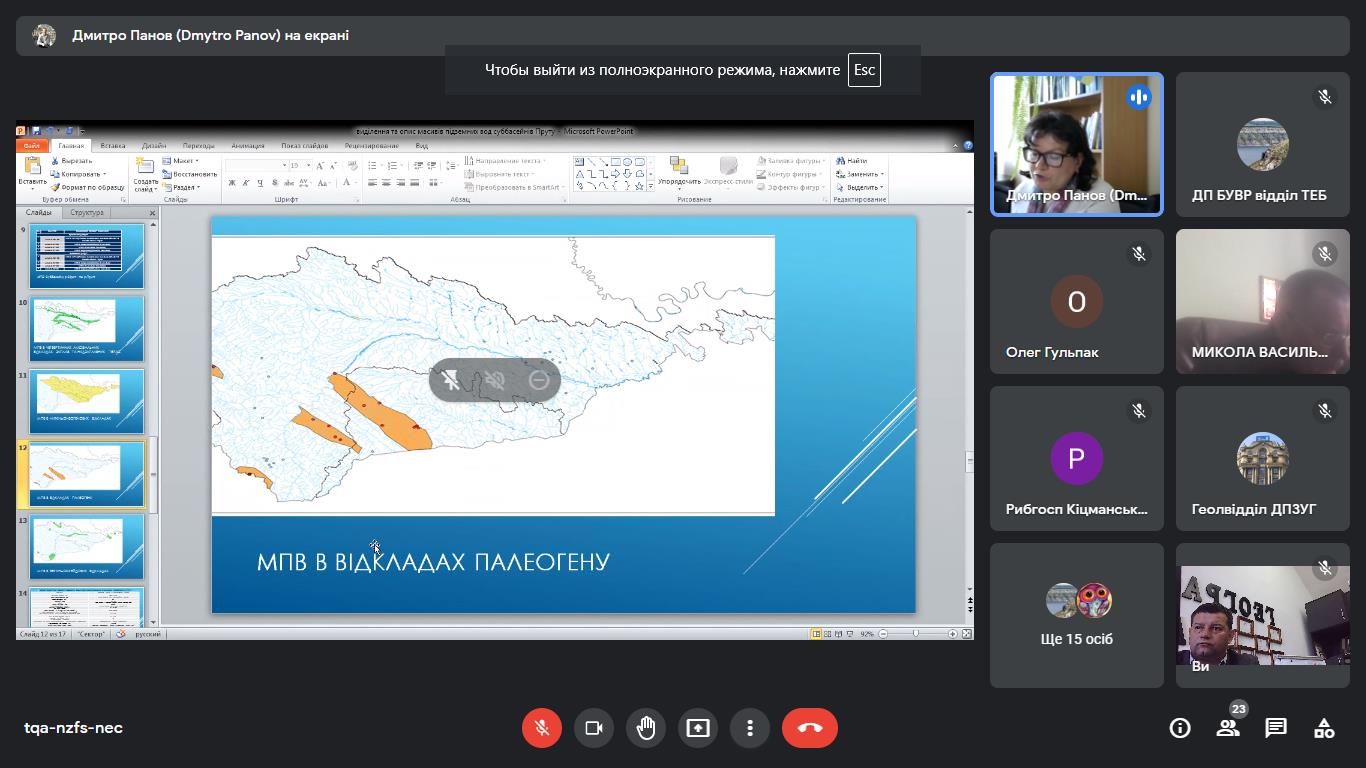1366x768 pixels.
Task: Align text to the left
Action: click(372, 183)
